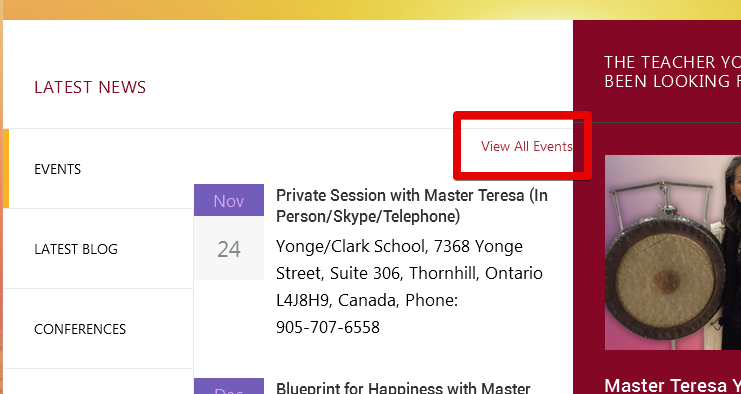Image resolution: width=741 pixels, height=394 pixels.
Task: Click the Latest News section heading
Action: (90, 87)
